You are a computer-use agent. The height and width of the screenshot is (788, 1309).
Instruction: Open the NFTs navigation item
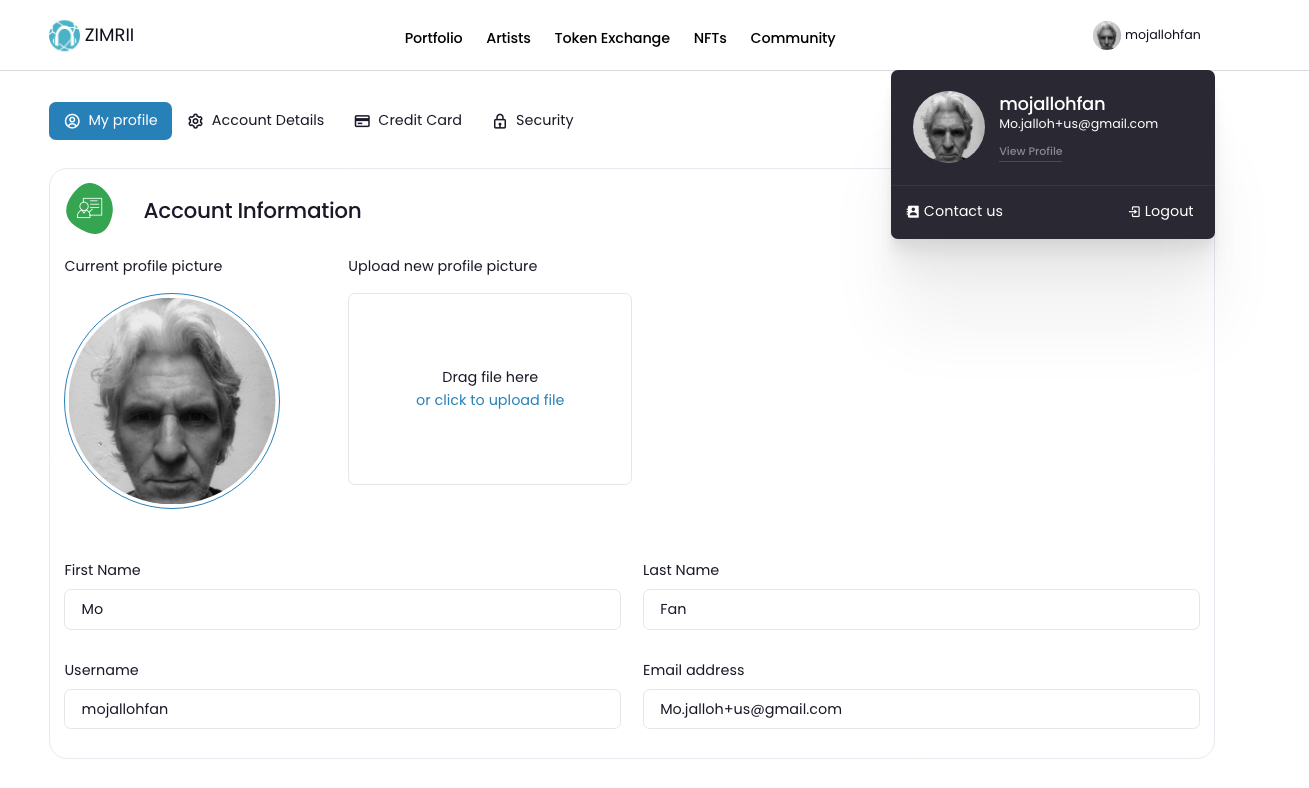click(710, 38)
